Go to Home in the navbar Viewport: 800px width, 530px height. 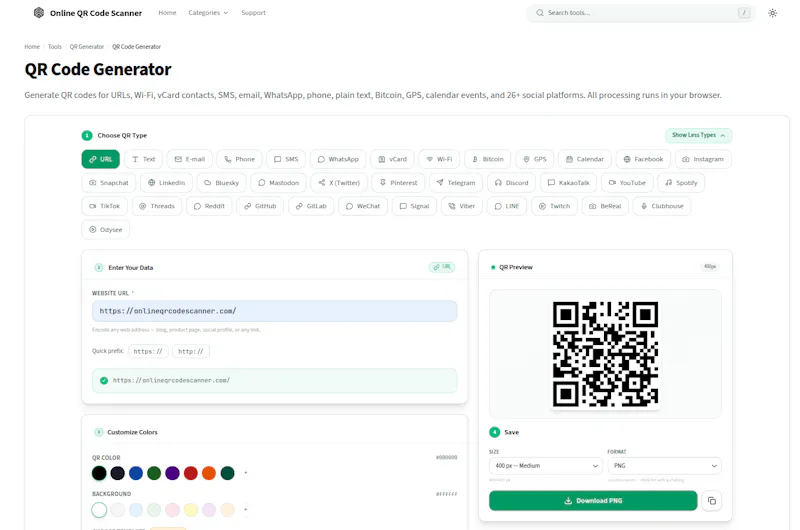tap(167, 13)
